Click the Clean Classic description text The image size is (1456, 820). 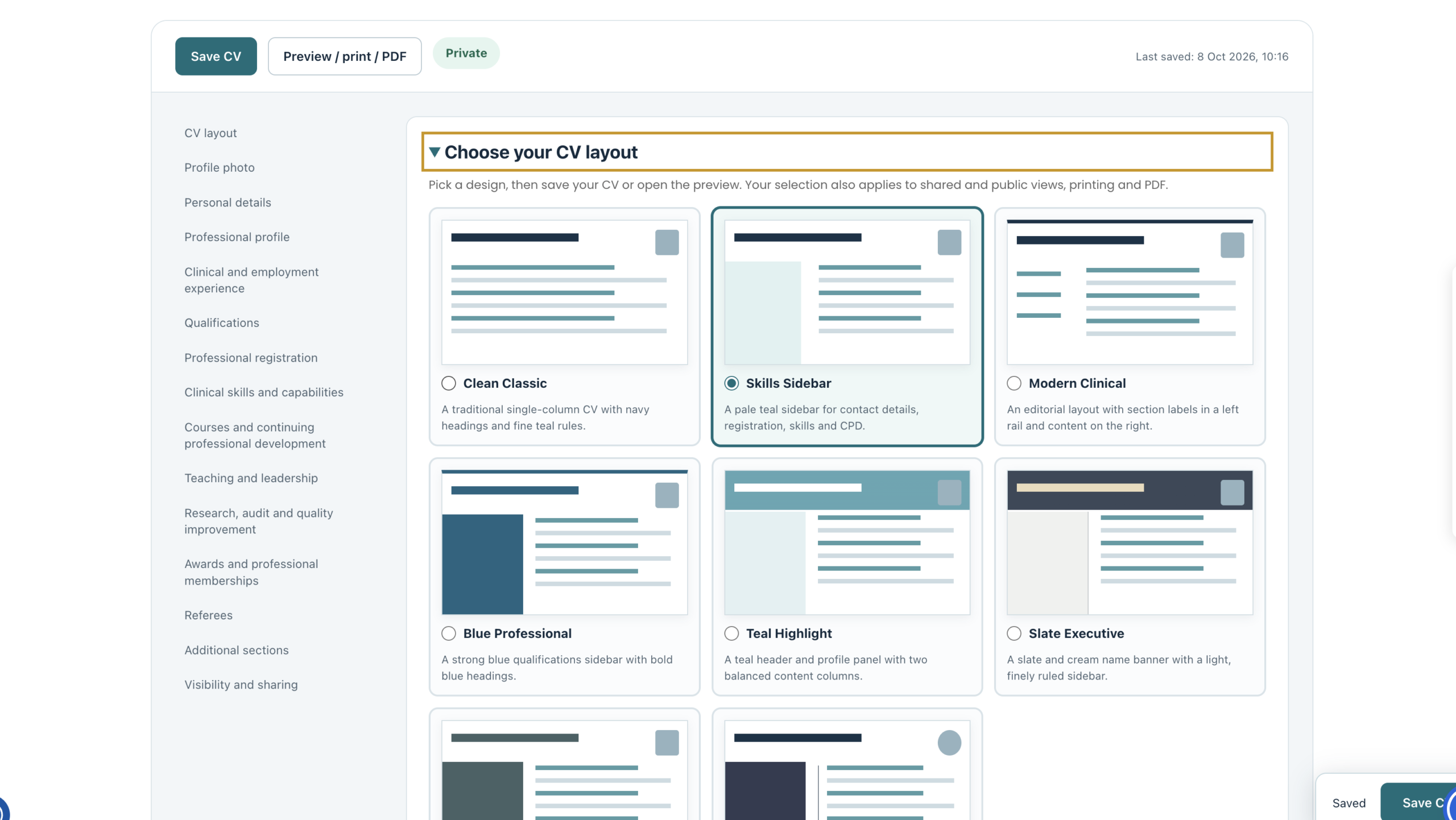tap(545, 417)
